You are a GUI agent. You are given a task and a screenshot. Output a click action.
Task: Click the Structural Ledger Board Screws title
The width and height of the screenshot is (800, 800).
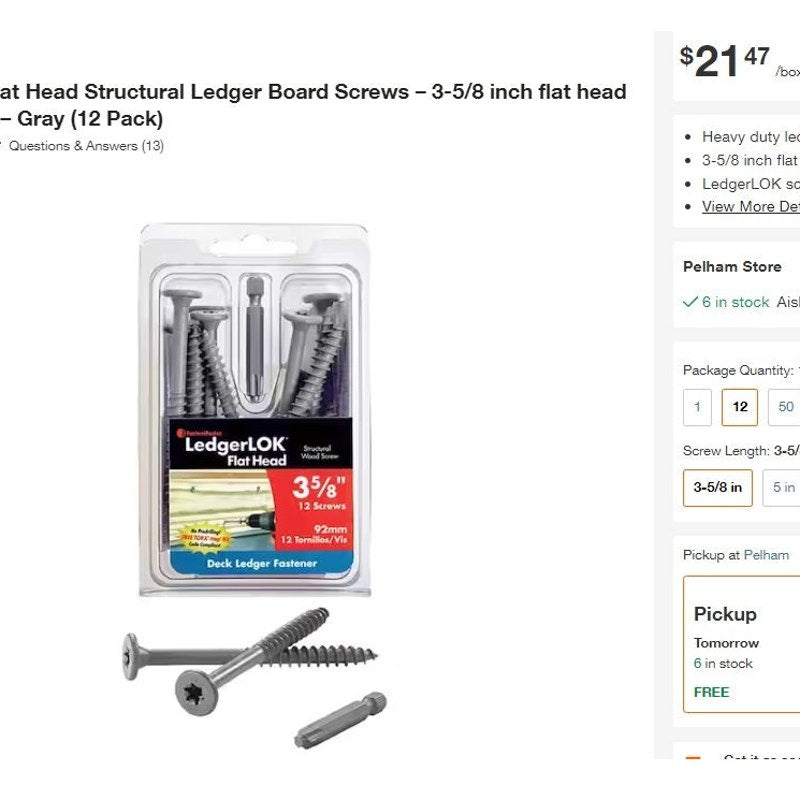click(313, 92)
